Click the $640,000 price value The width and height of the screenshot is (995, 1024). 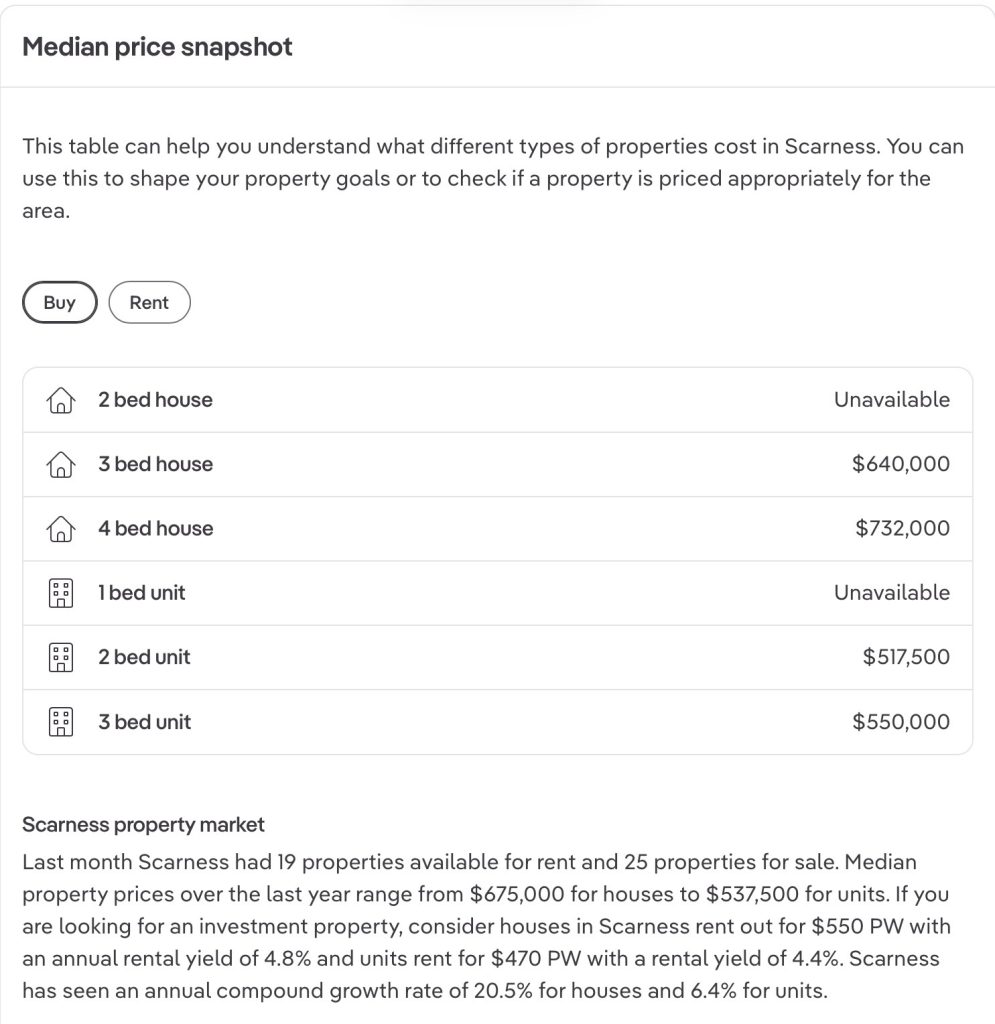(900, 464)
